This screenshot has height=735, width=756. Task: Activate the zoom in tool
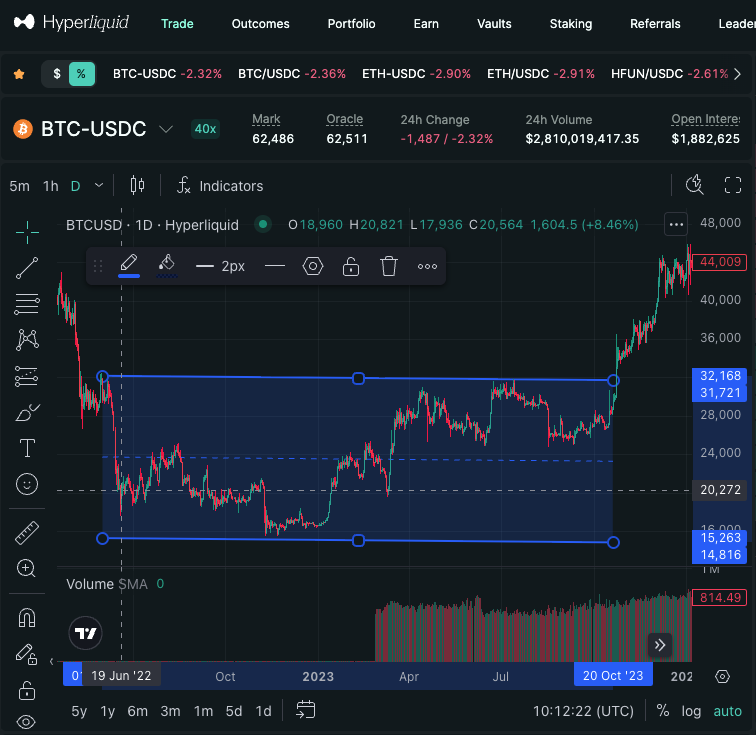tap(26, 569)
